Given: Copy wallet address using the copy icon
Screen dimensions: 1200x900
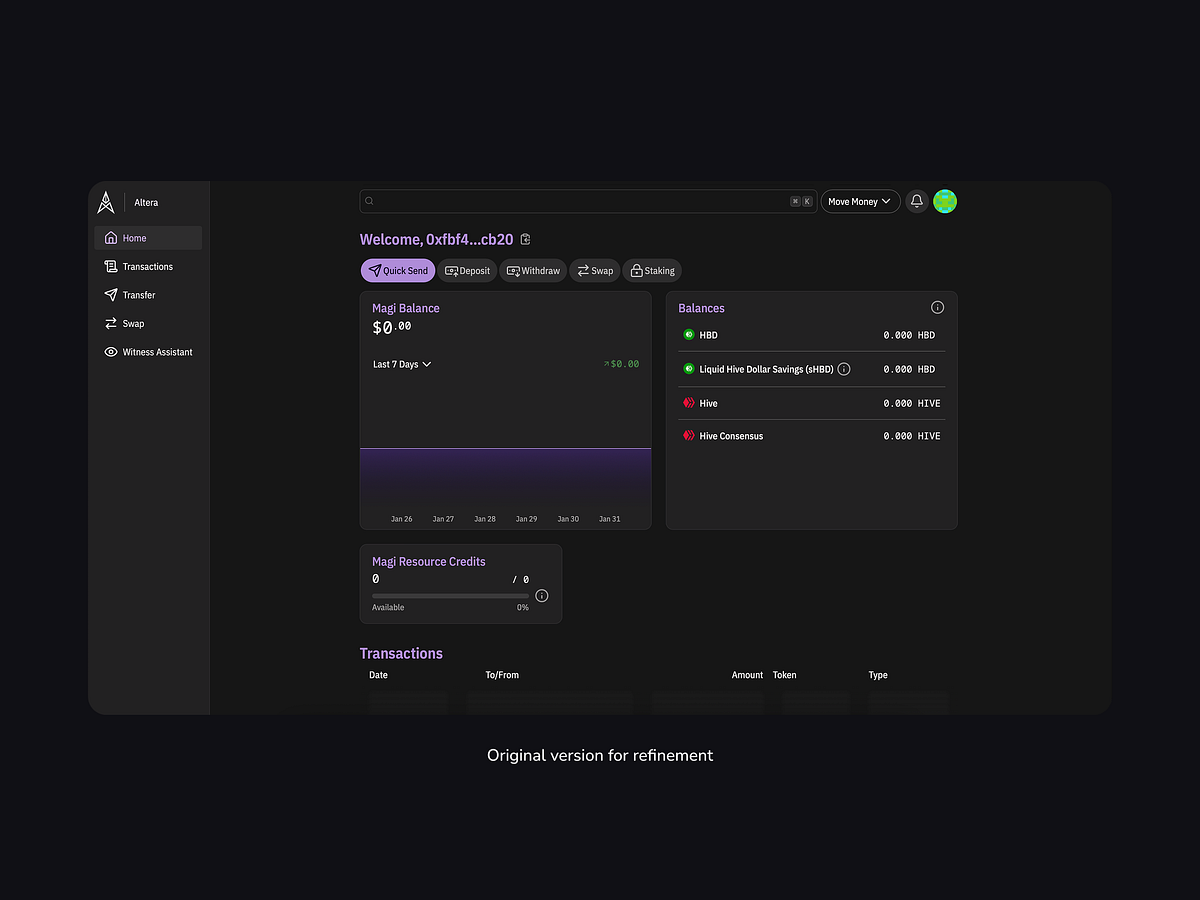Looking at the screenshot, I should tap(525, 239).
